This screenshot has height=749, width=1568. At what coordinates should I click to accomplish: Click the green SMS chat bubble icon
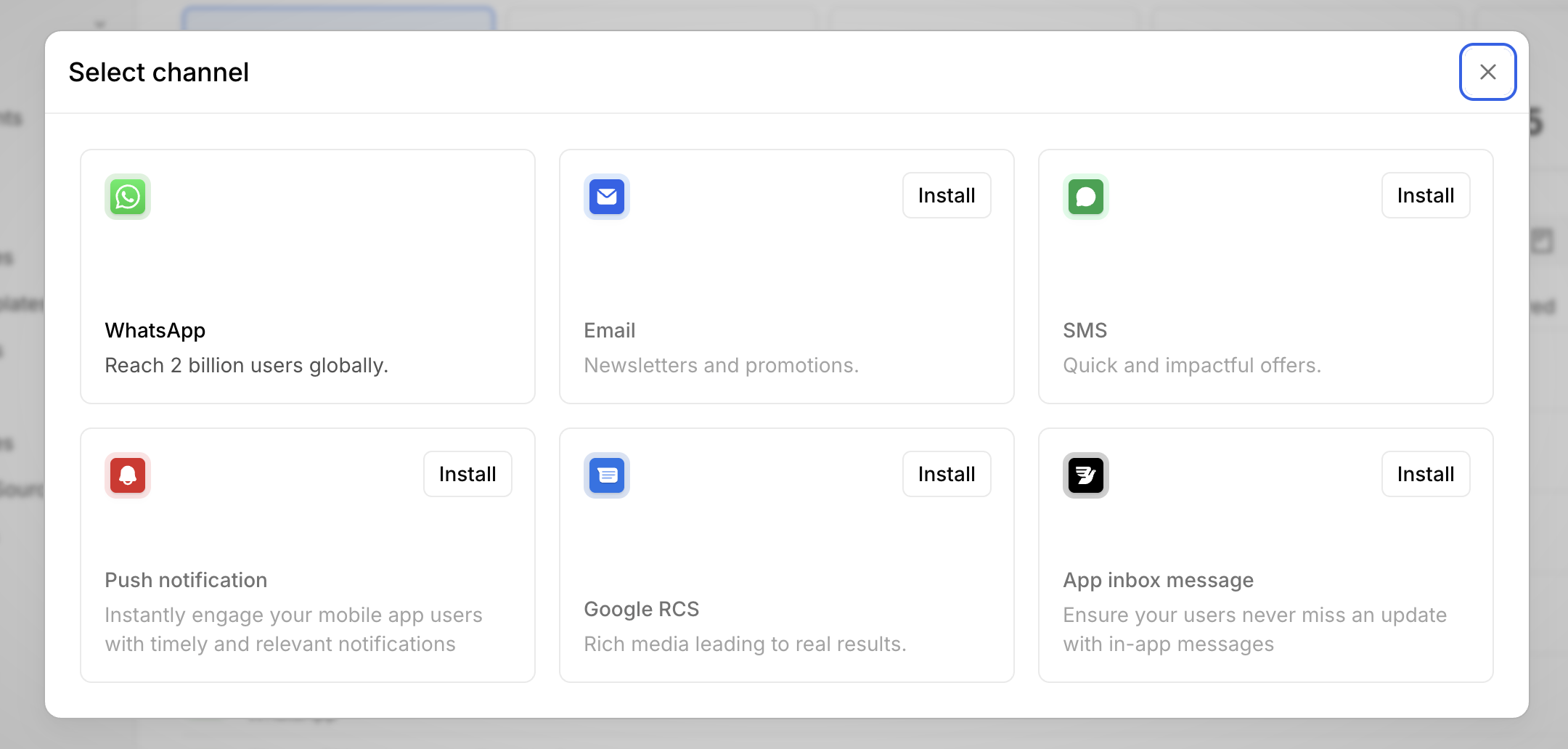(1086, 197)
